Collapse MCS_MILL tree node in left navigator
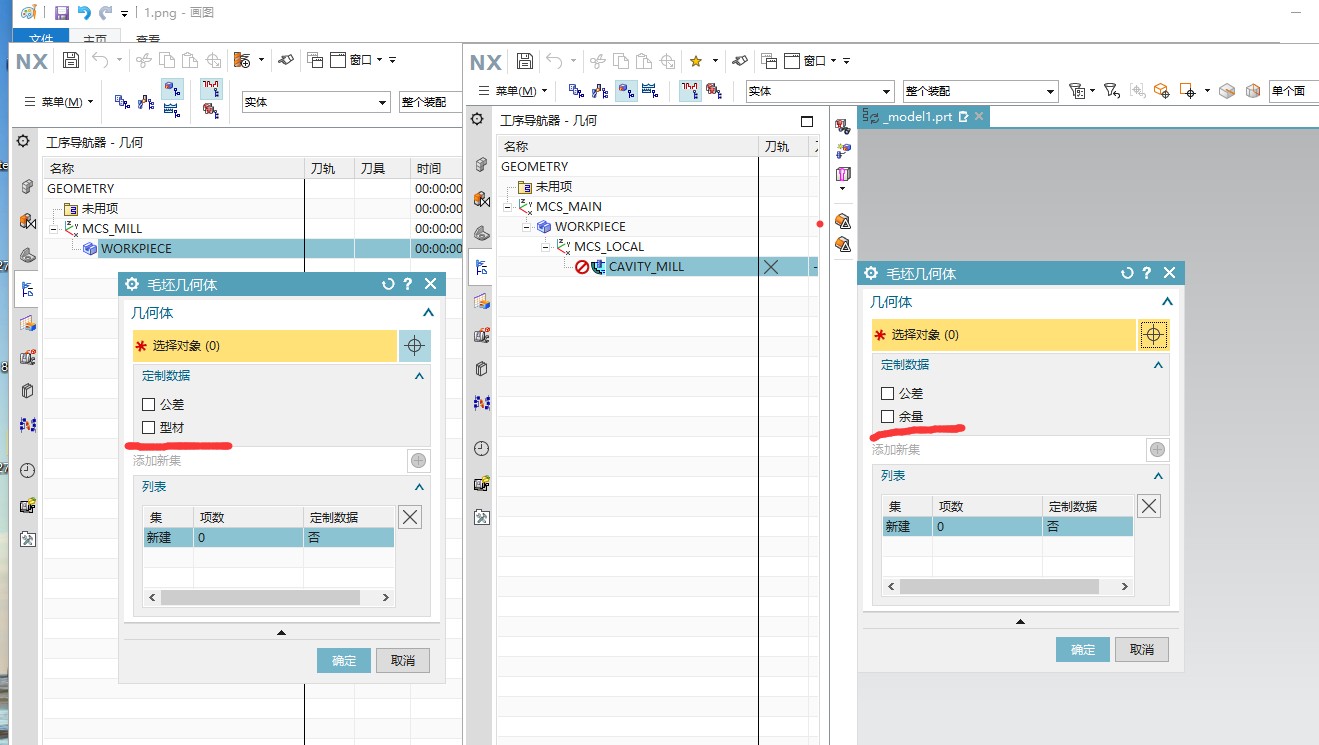The image size is (1319, 745). point(53,228)
